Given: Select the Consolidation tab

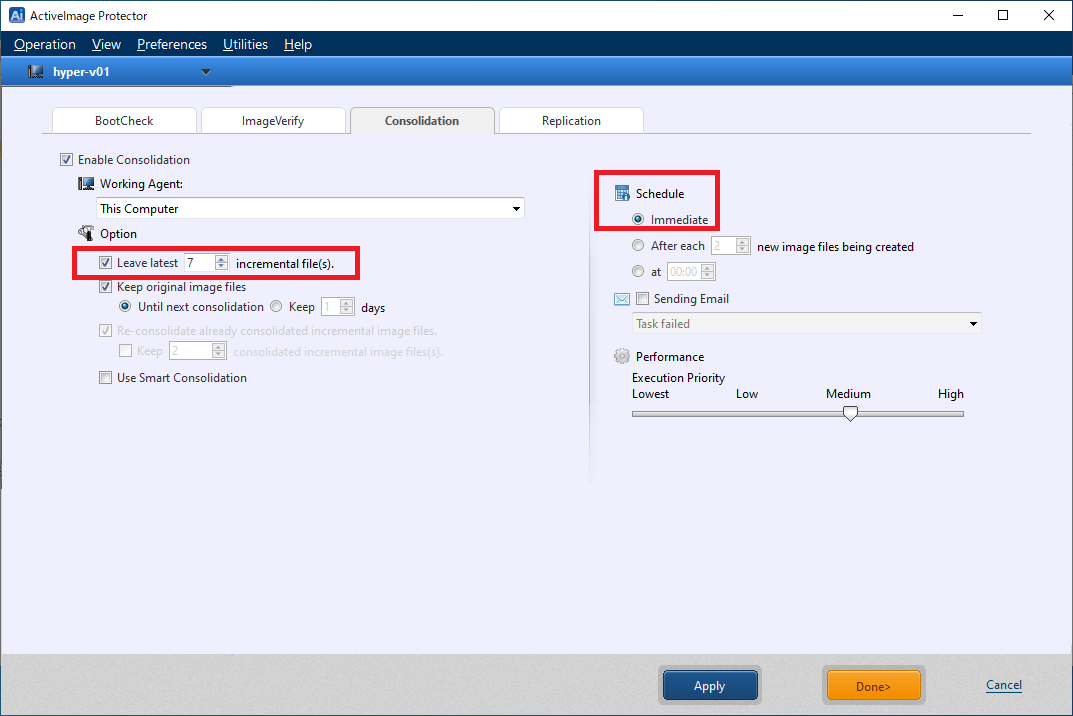Looking at the screenshot, I should coord(422,120).
